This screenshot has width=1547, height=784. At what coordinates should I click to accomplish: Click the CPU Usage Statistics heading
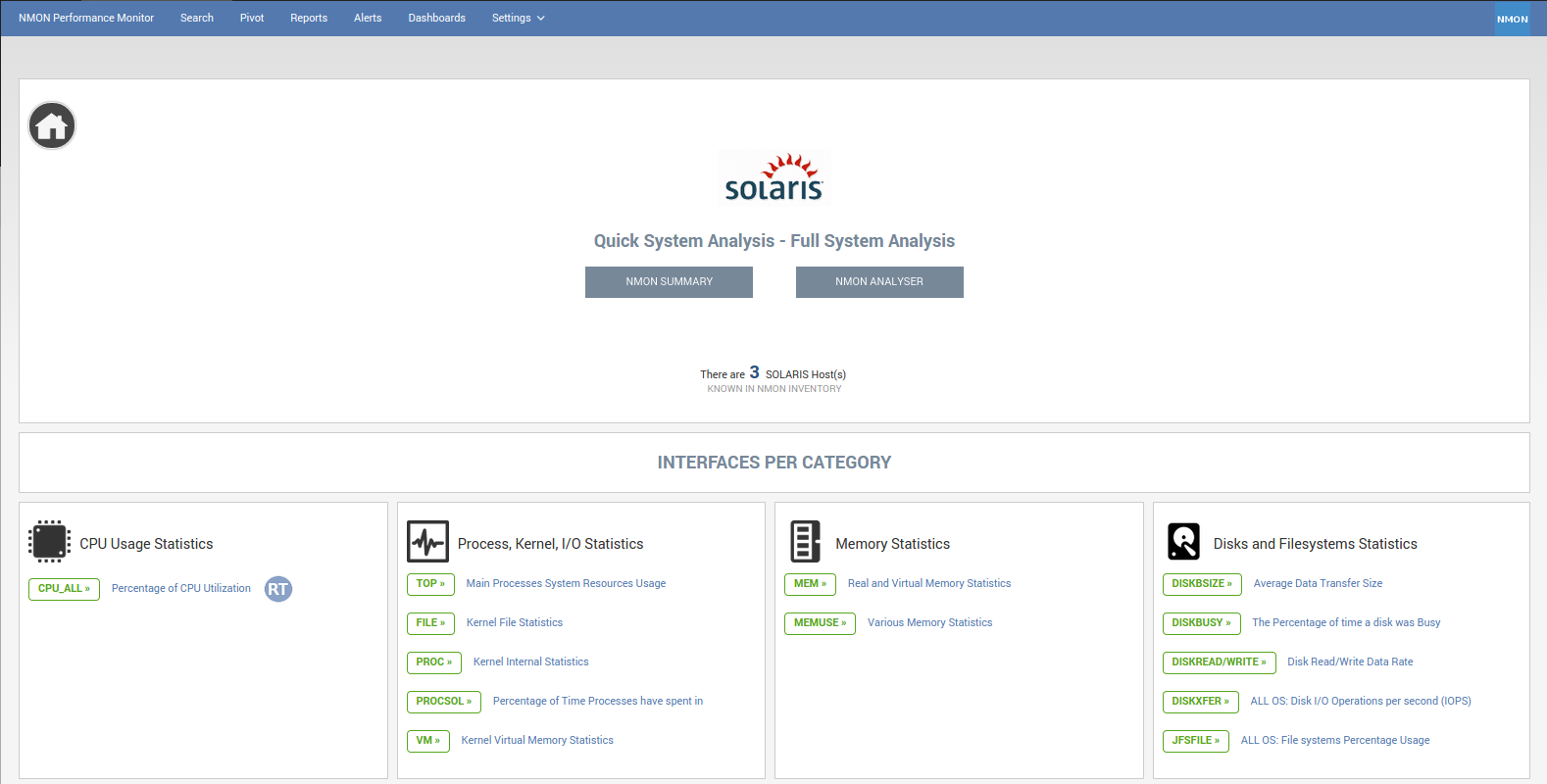[146, 544]
